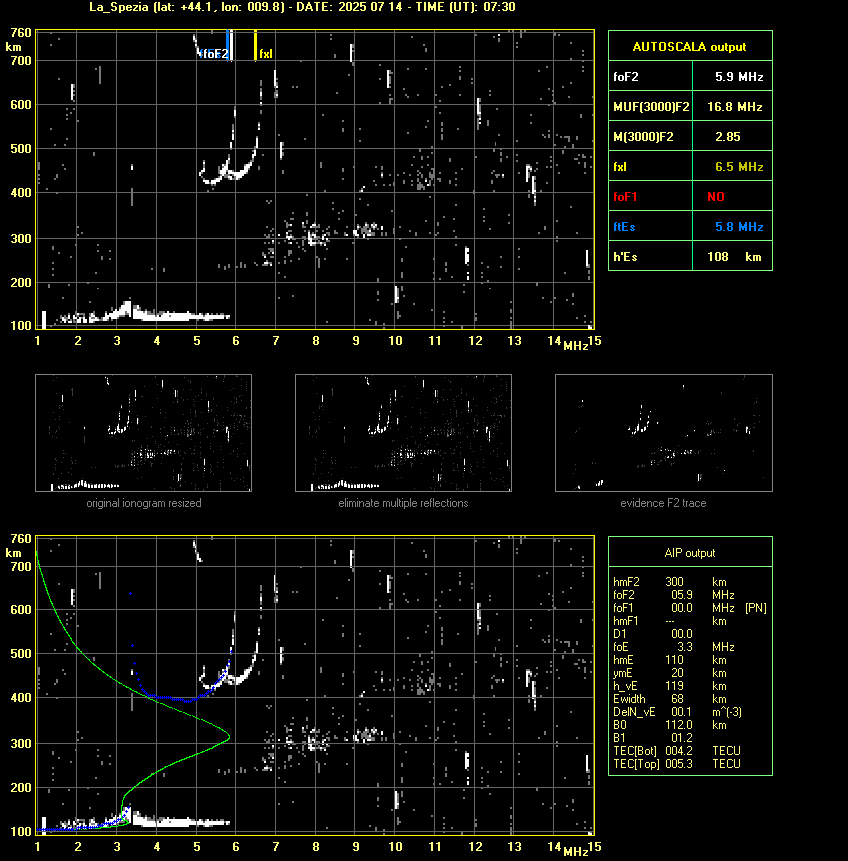Click the D1 00.0 entry
This screenshot has height=861, width=848.
tap(652, 634)
